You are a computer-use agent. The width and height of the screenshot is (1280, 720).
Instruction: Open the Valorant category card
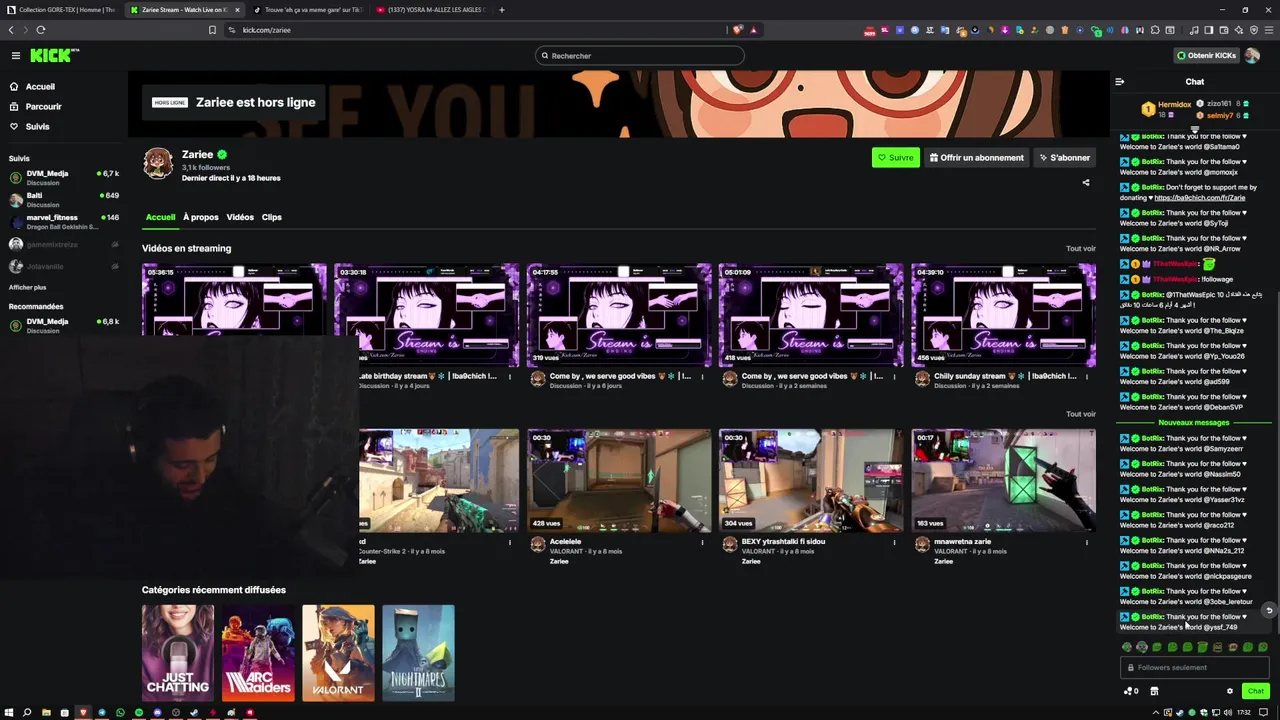tap(338, 652)
